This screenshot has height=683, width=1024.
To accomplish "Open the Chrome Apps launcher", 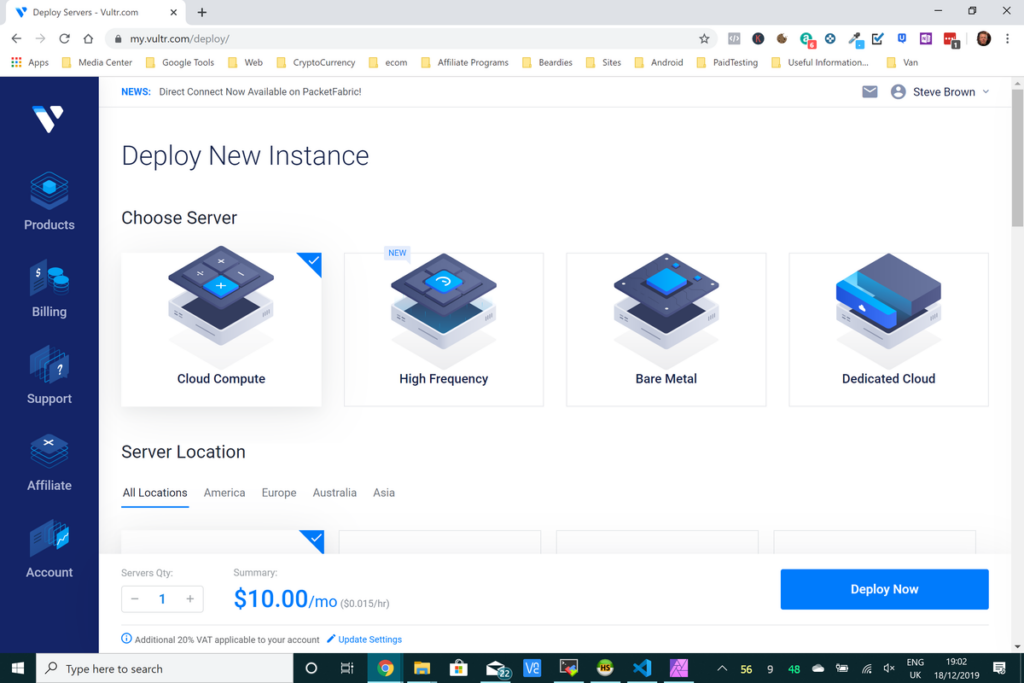I will 29,63.
